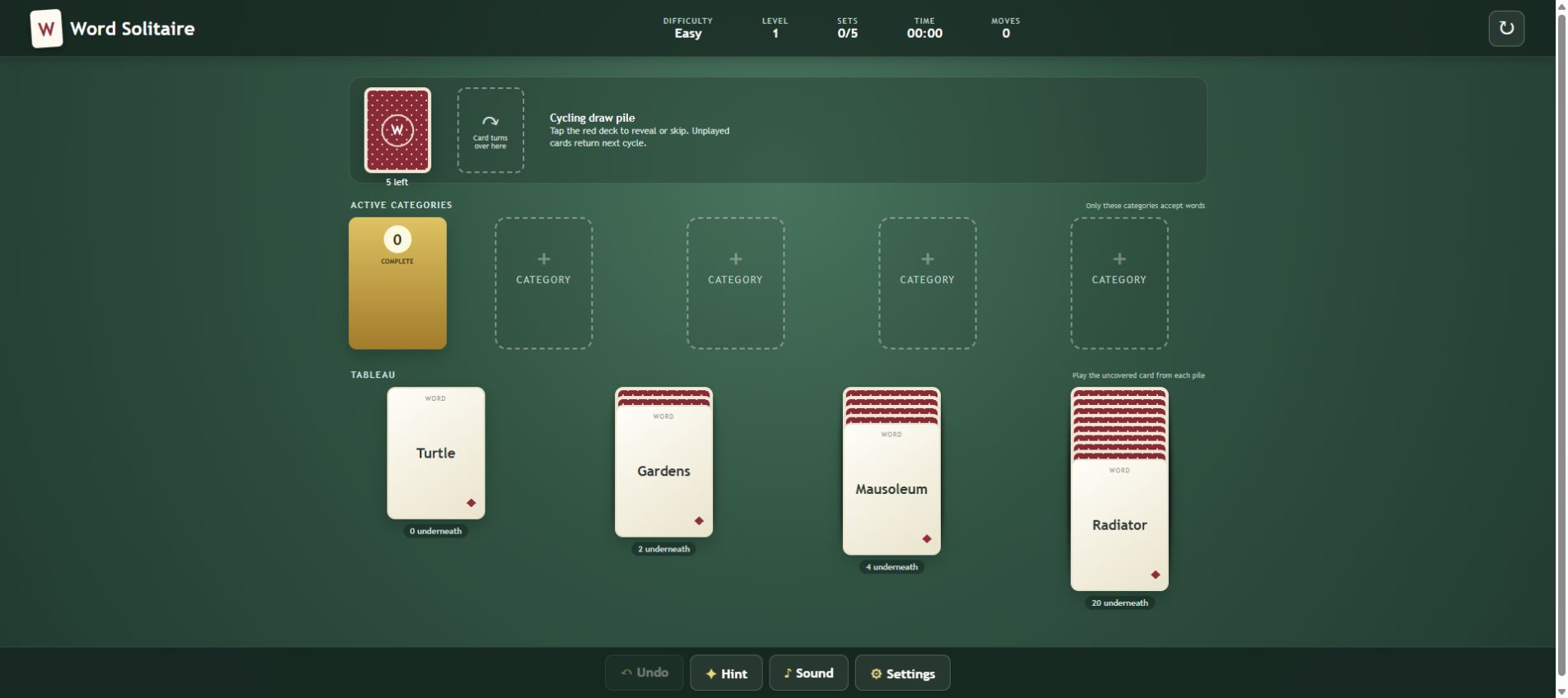
Task: Pick the Gardens word card
Action: point(663,472)
